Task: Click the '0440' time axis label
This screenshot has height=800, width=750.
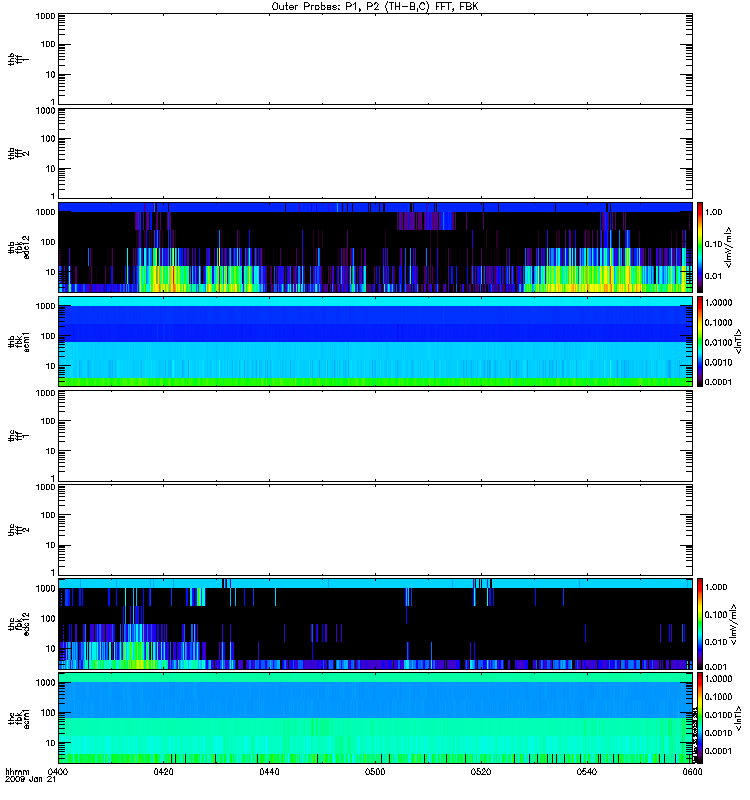Action: (269, 772)
